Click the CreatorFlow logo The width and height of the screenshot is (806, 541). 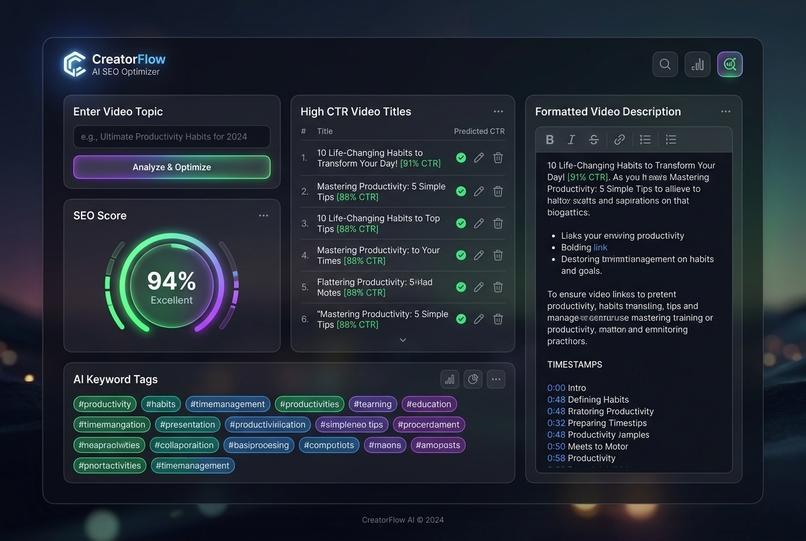tap(75, 64)
